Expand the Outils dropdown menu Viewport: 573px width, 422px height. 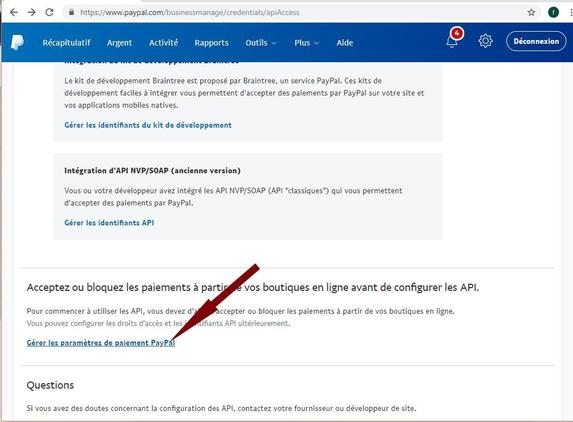coord(261,43)
